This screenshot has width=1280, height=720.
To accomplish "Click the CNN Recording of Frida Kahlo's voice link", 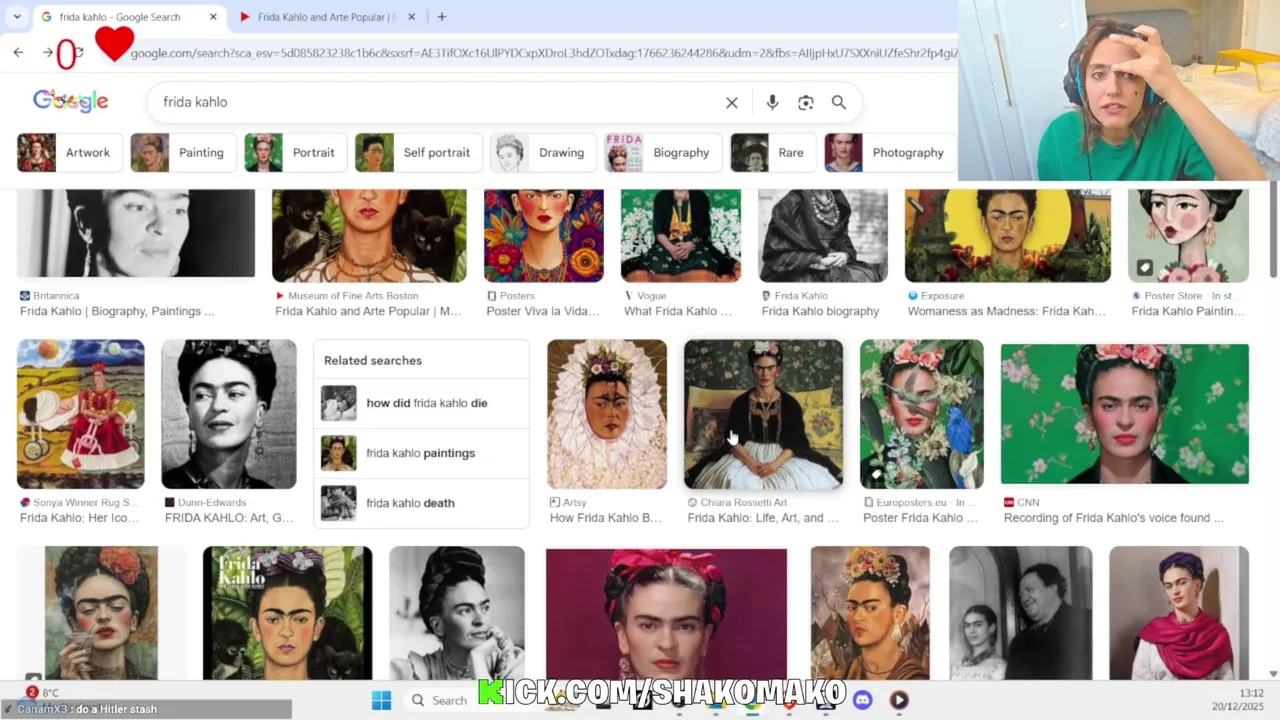I will pyautogui.click(x=1114, y=518).
